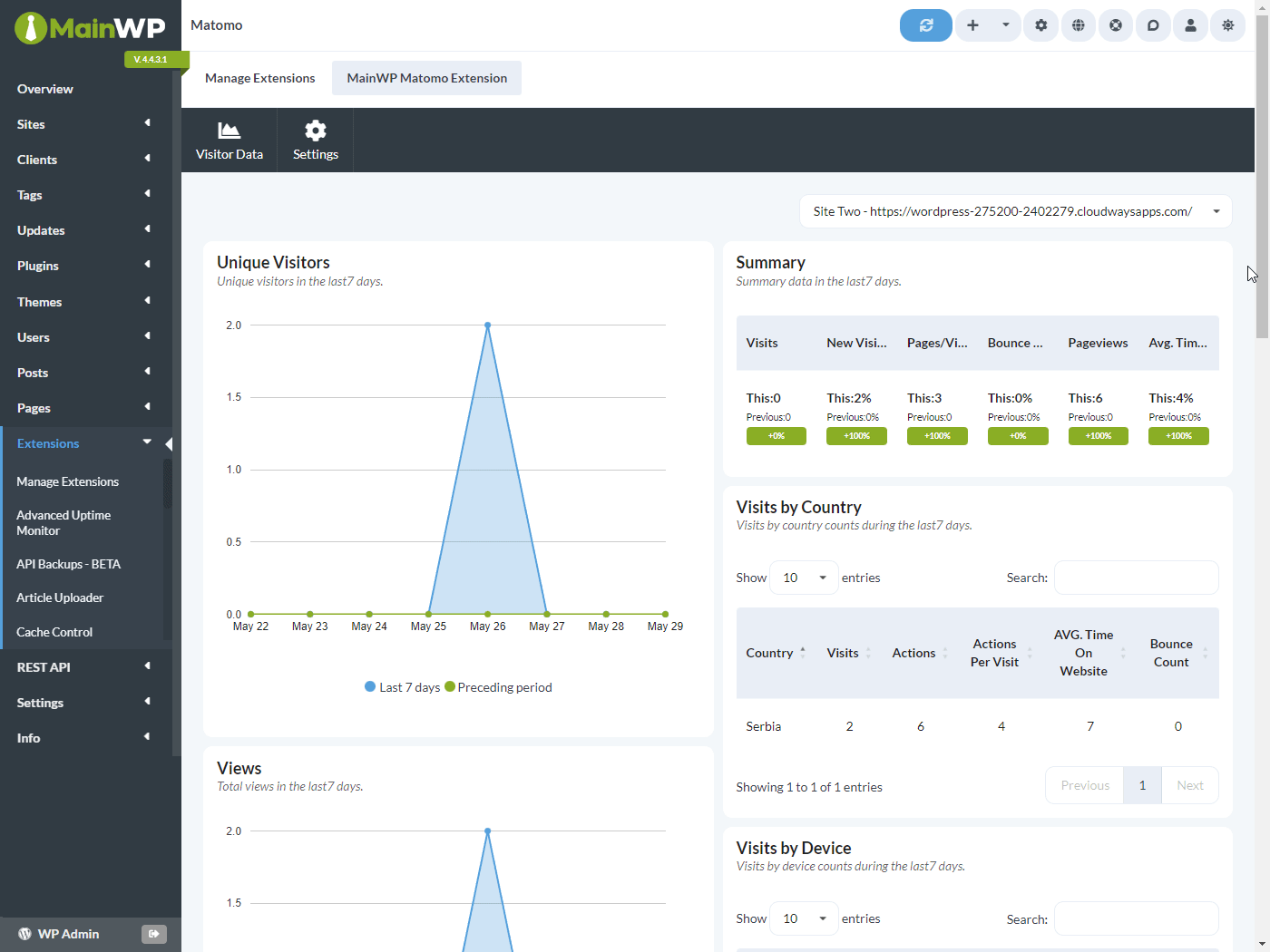Viewport: 1270px width, 952px height.
Task: Expand the Plugins sidebar submenu arrow
Action: (x=147, y=265)
